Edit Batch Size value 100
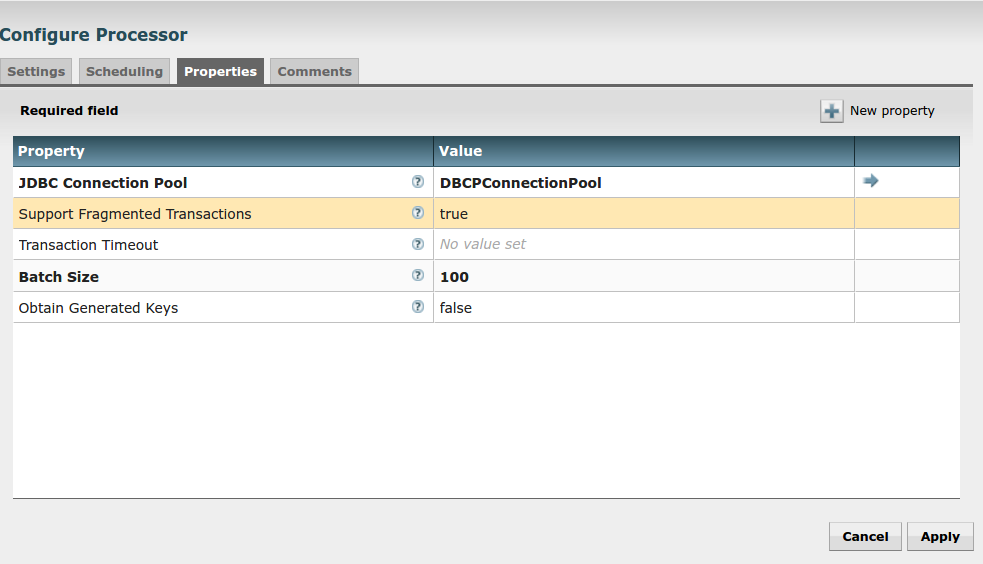 coord(643,277)
